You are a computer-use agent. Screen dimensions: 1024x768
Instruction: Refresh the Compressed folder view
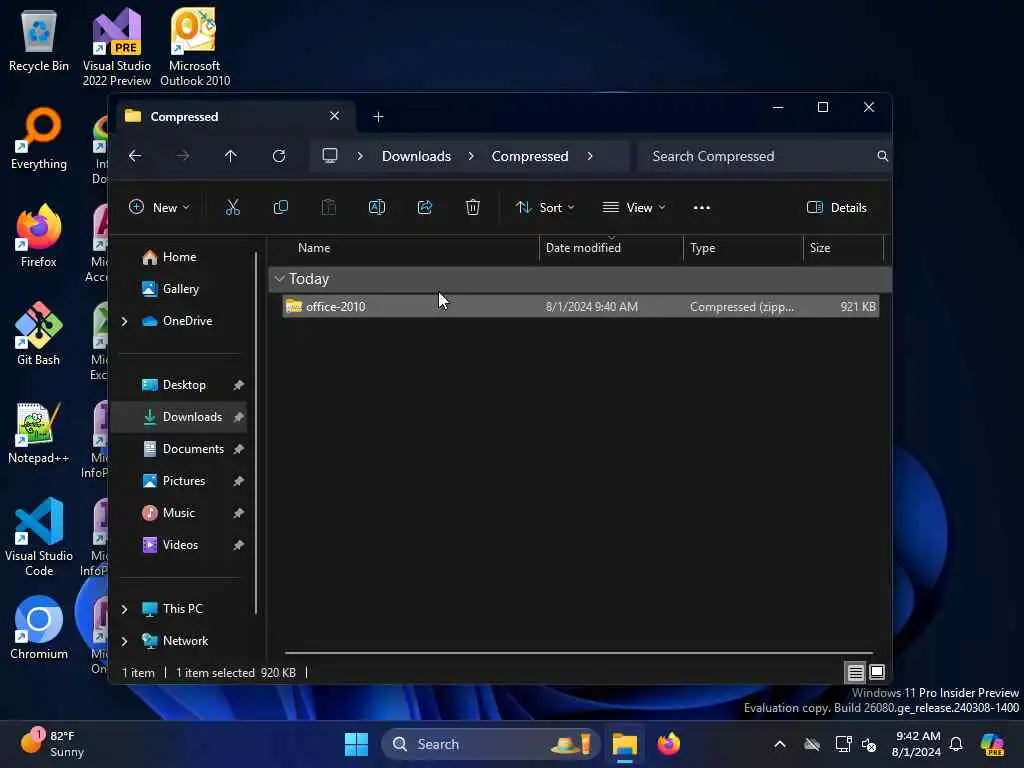[x=279, y=156]
